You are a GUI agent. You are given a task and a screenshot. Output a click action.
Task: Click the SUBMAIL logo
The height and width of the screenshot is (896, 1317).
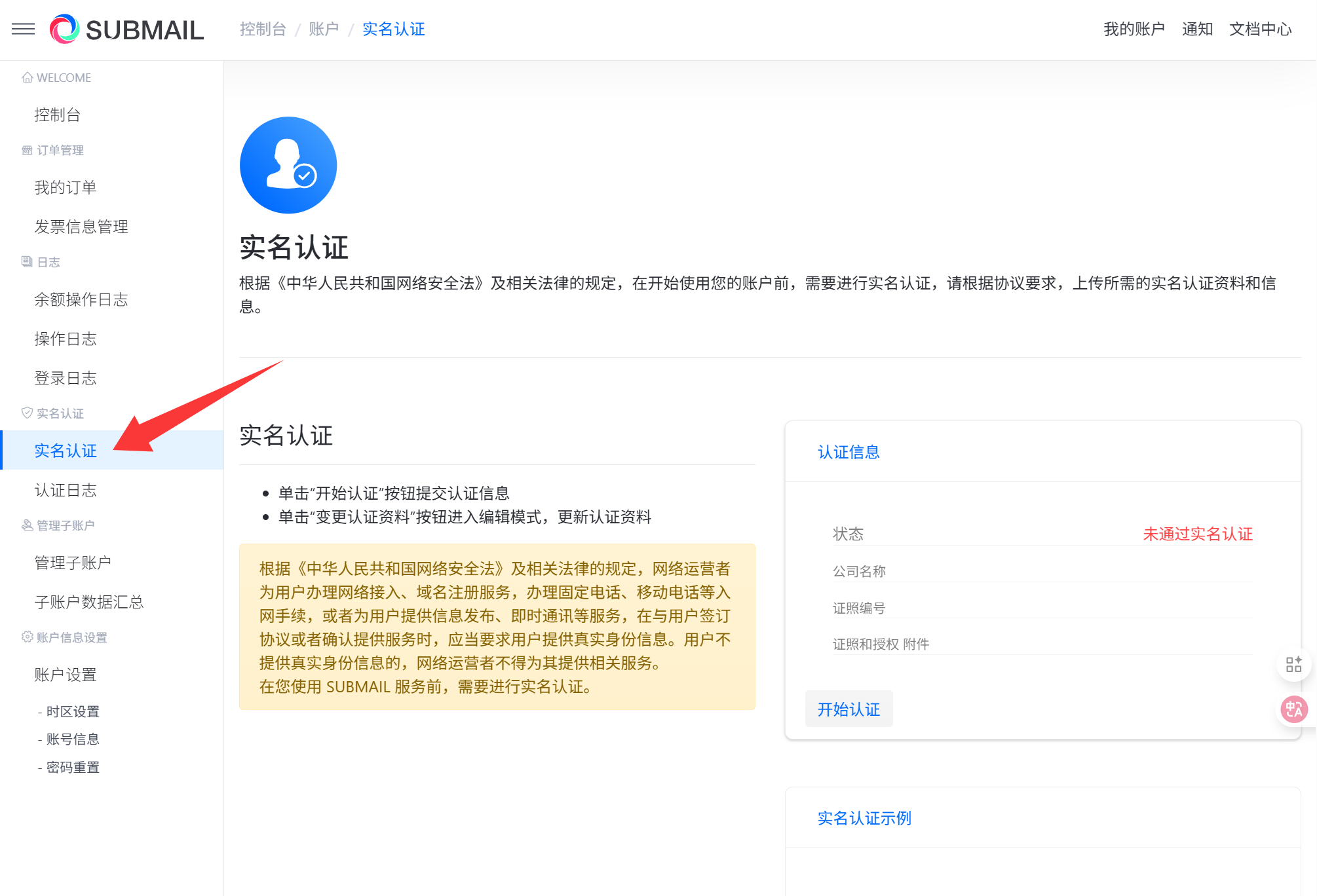[x=127, y=29]
